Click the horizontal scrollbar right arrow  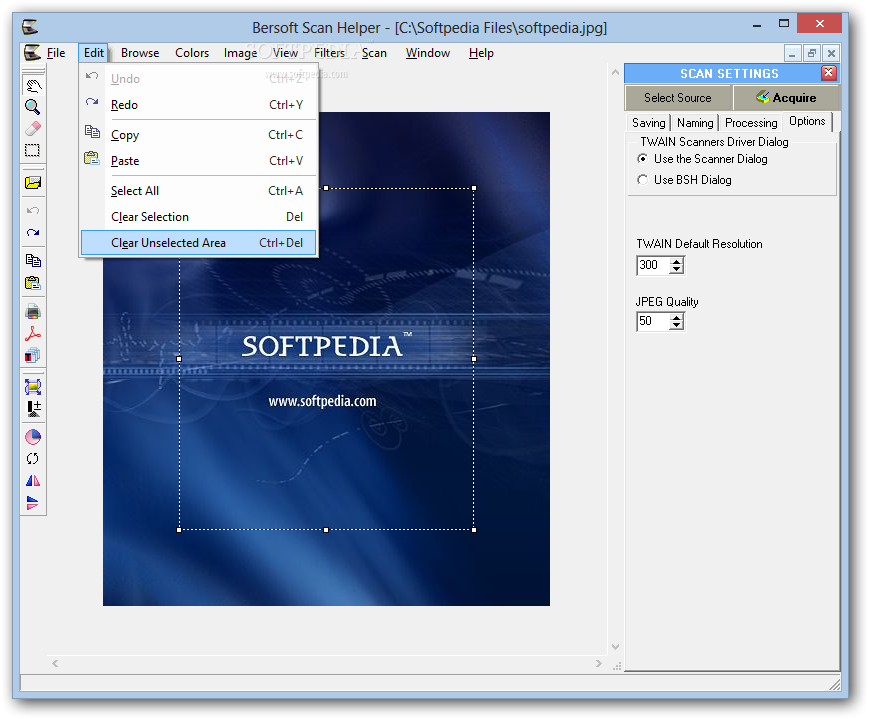pyautogui.click(x=599, y=663)
